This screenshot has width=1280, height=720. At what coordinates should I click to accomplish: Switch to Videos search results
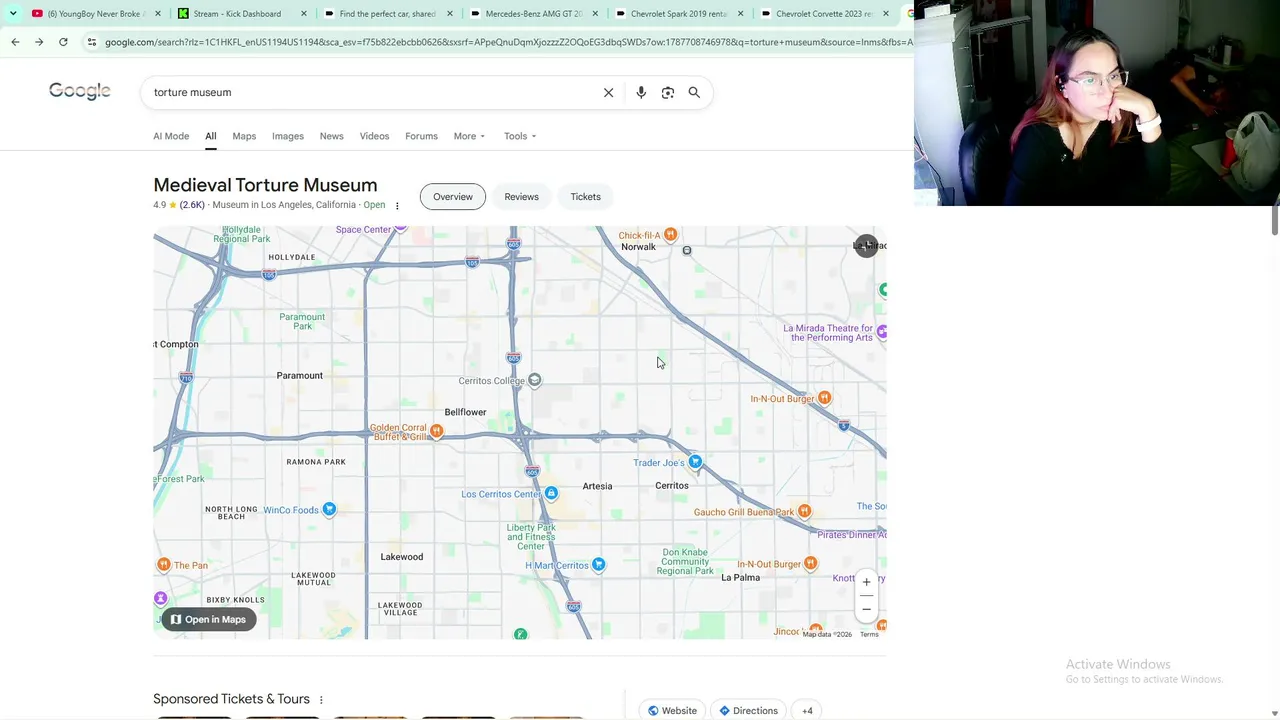pyautogui.click(x=374, y=136)
